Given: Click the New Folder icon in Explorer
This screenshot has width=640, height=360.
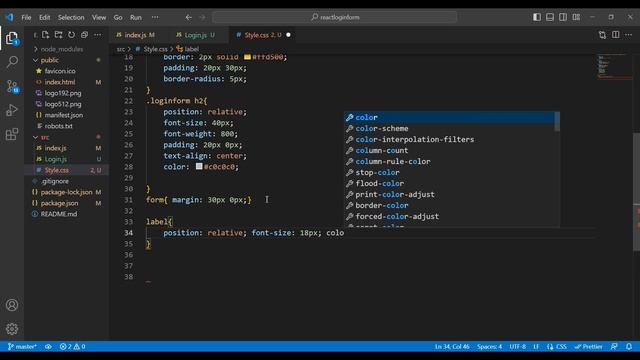Looking at the screenshot, I should tap(58, 35).
